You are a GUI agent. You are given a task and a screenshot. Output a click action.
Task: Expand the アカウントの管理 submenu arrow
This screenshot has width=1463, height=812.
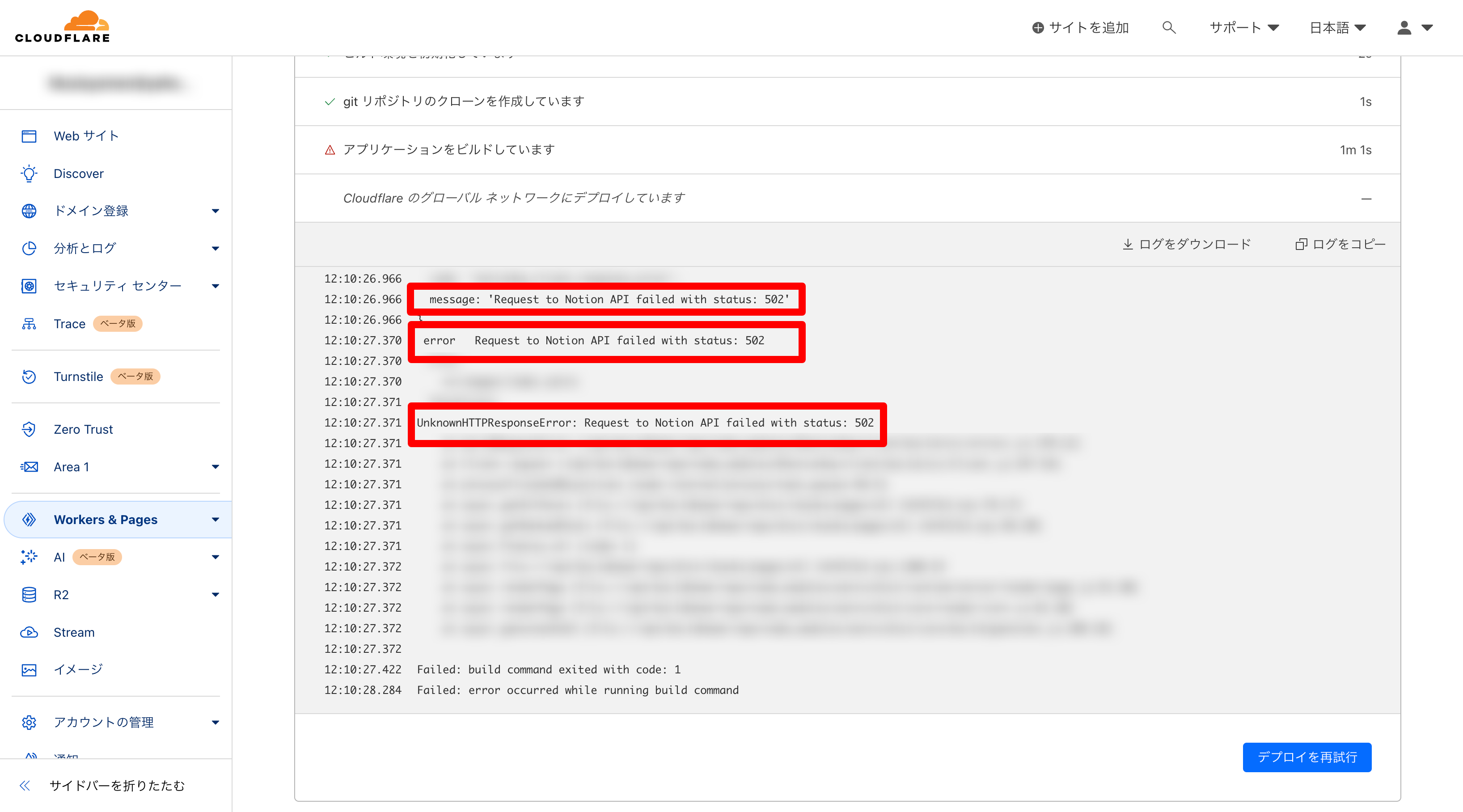click(x=215, y=722)
